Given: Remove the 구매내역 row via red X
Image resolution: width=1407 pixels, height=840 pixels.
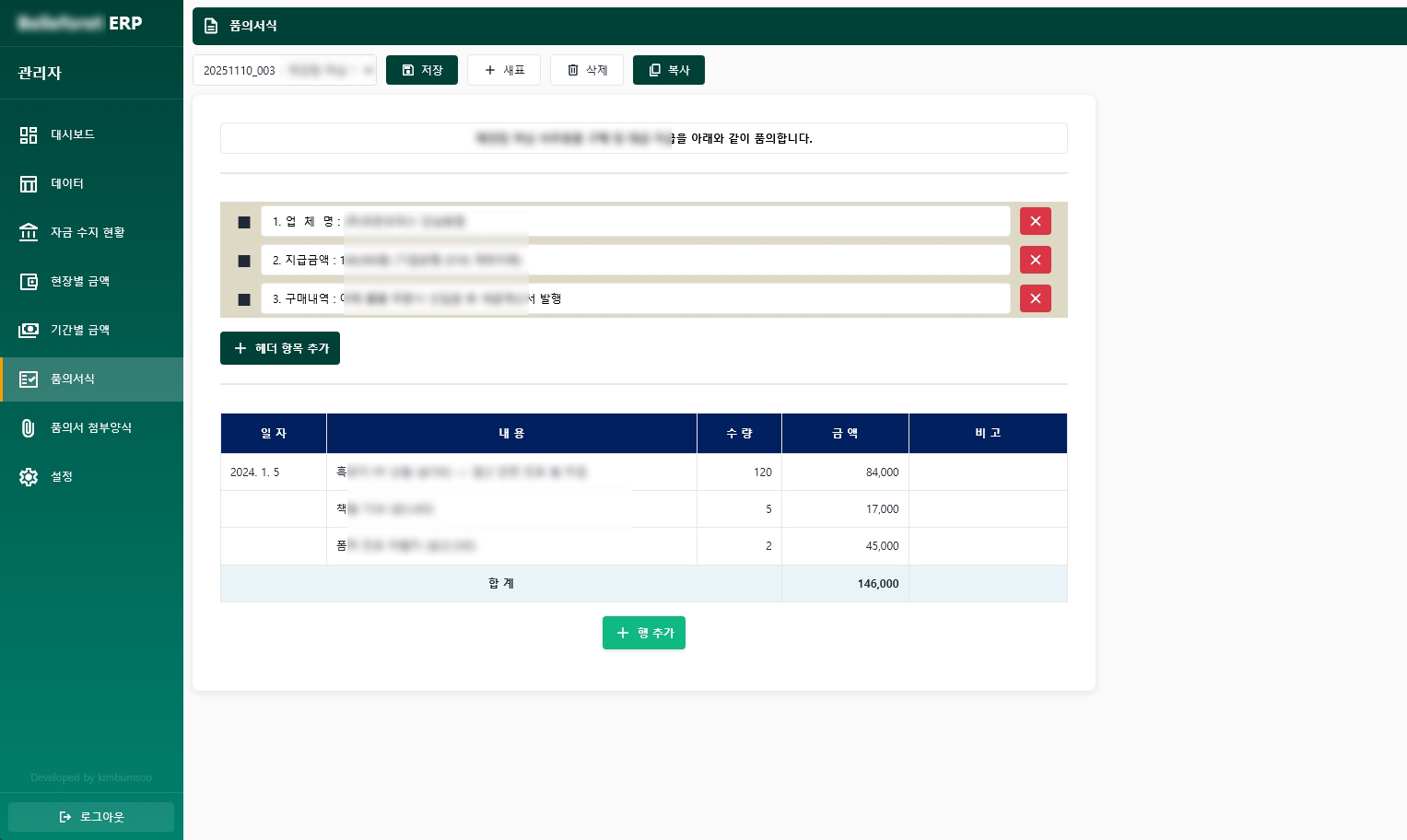Looking at the screenshot, I should 1035,298.
